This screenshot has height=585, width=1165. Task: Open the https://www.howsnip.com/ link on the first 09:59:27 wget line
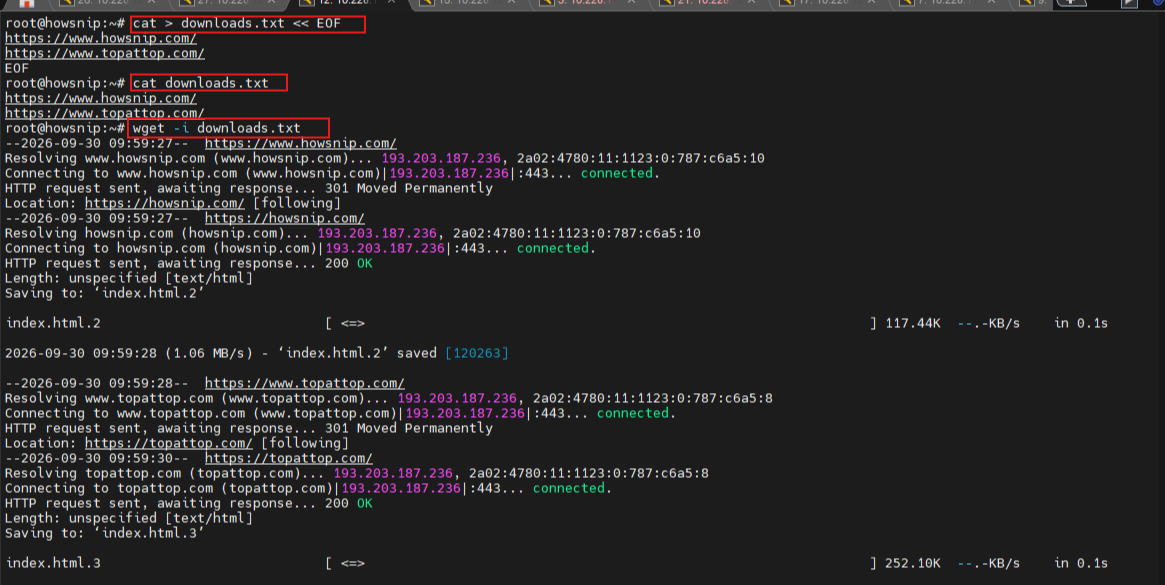point(300,143)
